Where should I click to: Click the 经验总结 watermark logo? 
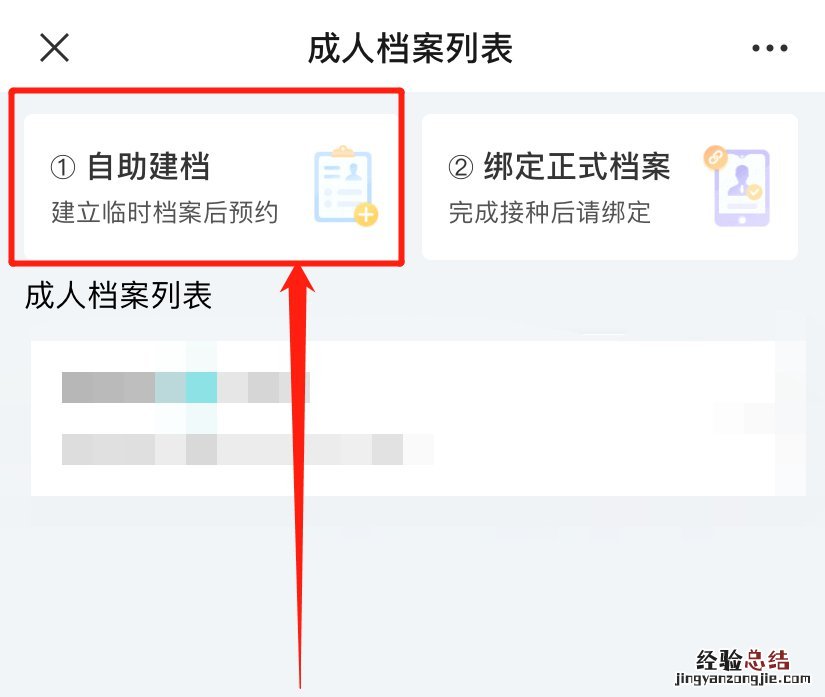(x=743, y=660)
